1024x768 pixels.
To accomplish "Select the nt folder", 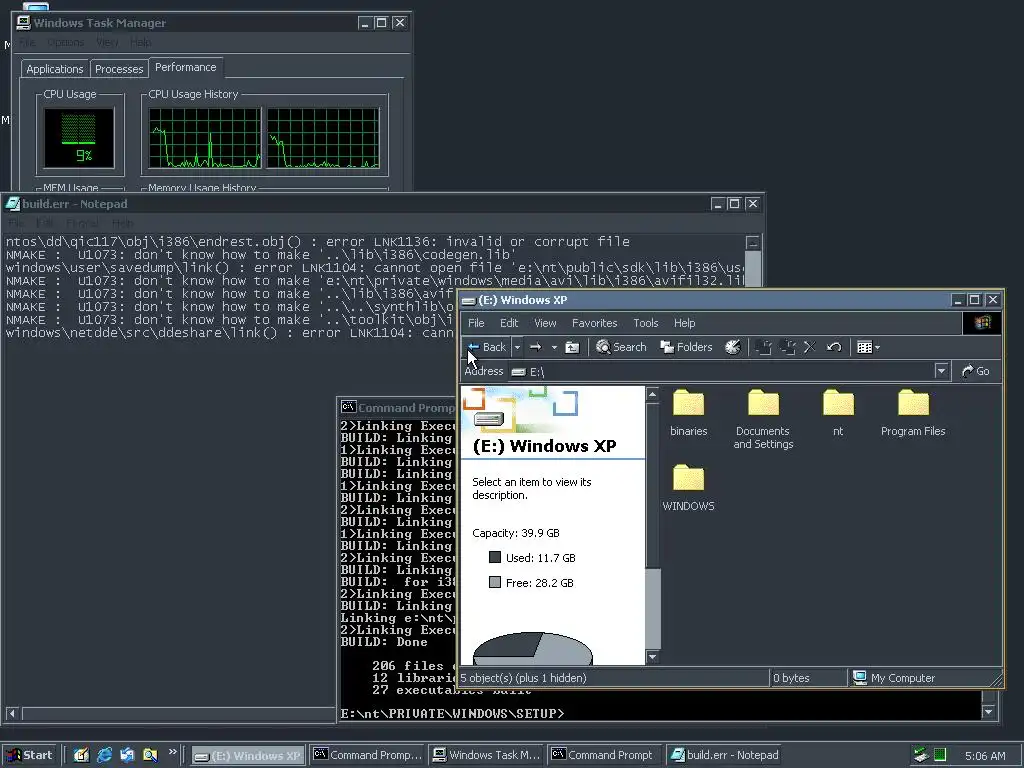I will click(838, 412).
